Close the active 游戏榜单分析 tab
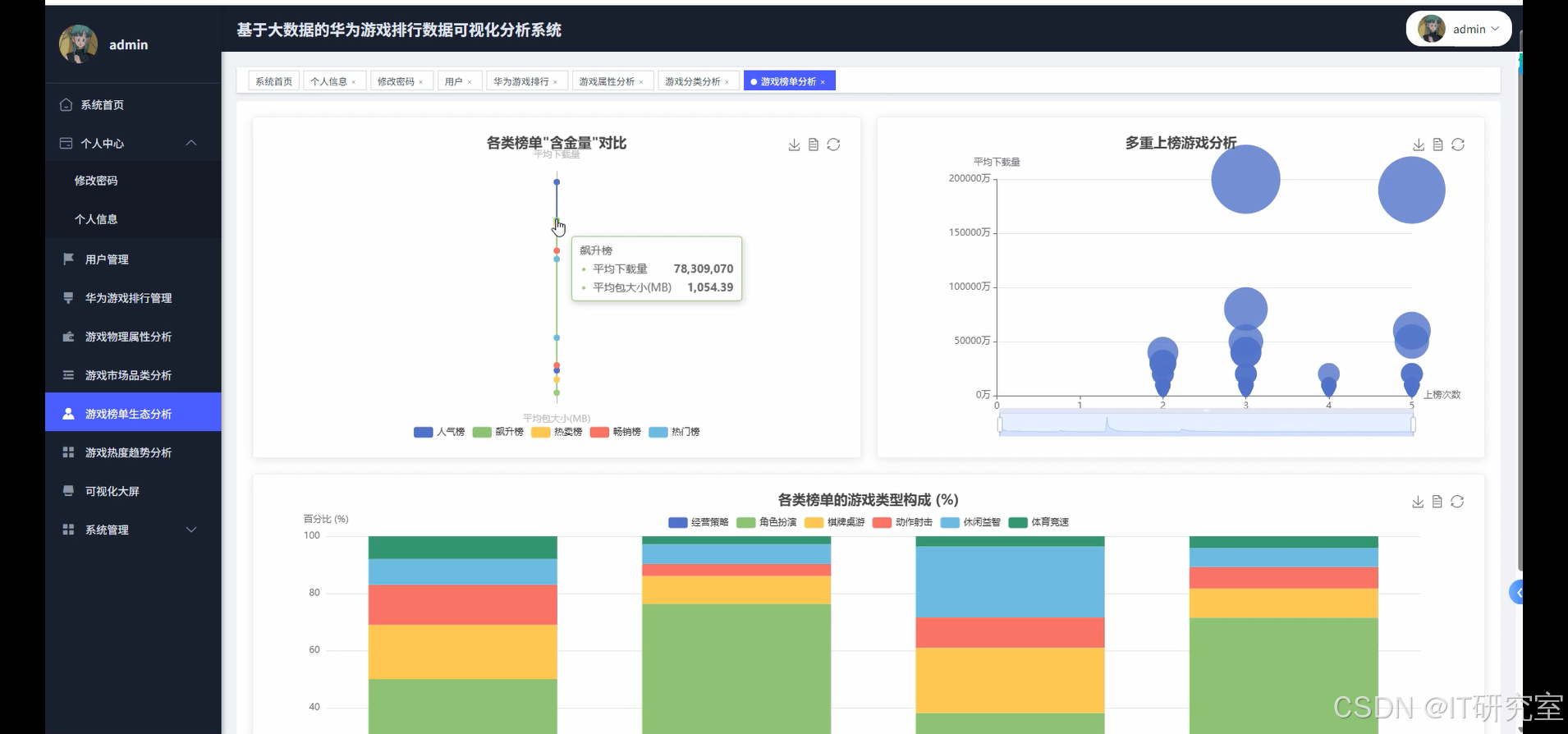Viewport: 1568px width, 734px height. pyautogui.click(x=823, y=82)
